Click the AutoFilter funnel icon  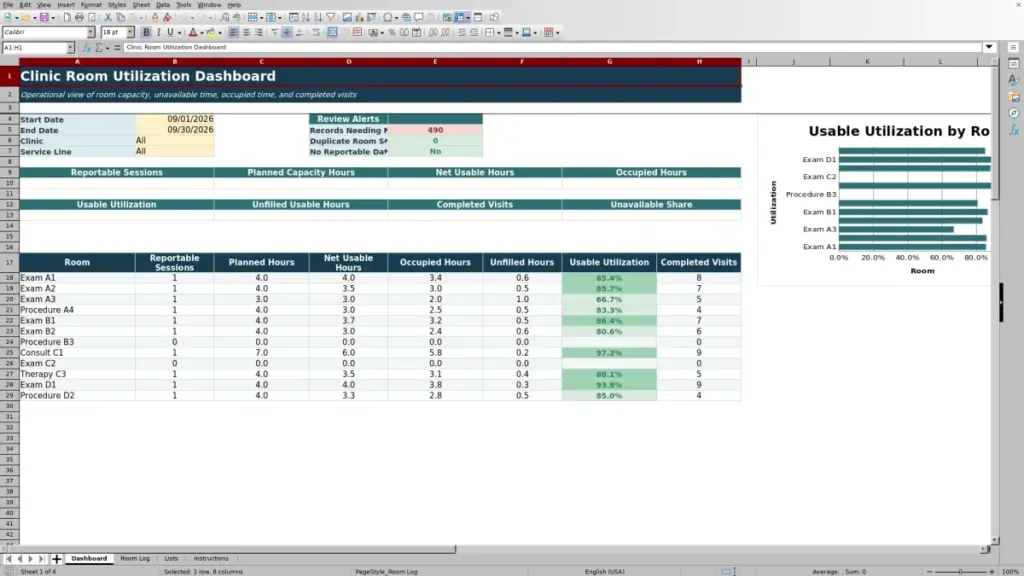pos(331,18)
